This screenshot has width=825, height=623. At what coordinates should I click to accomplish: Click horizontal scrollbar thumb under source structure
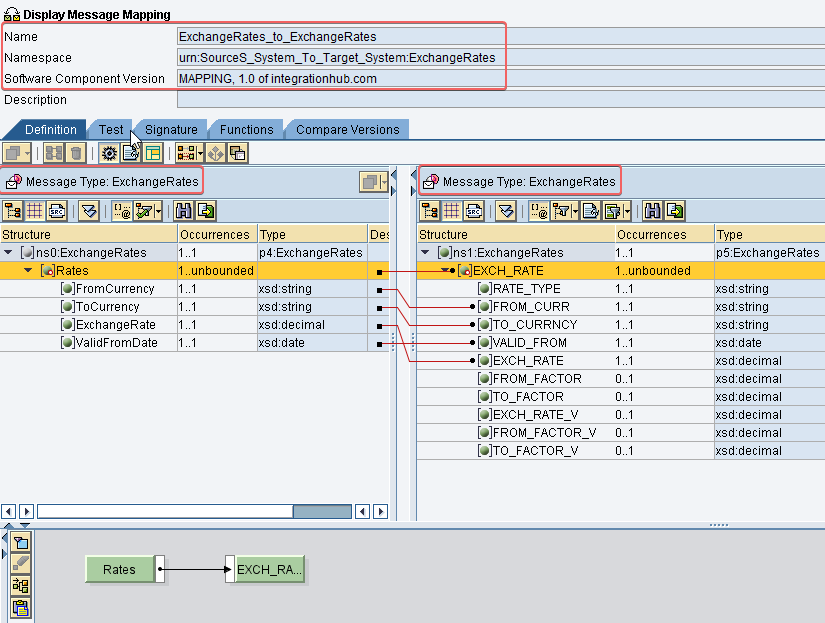322,511
